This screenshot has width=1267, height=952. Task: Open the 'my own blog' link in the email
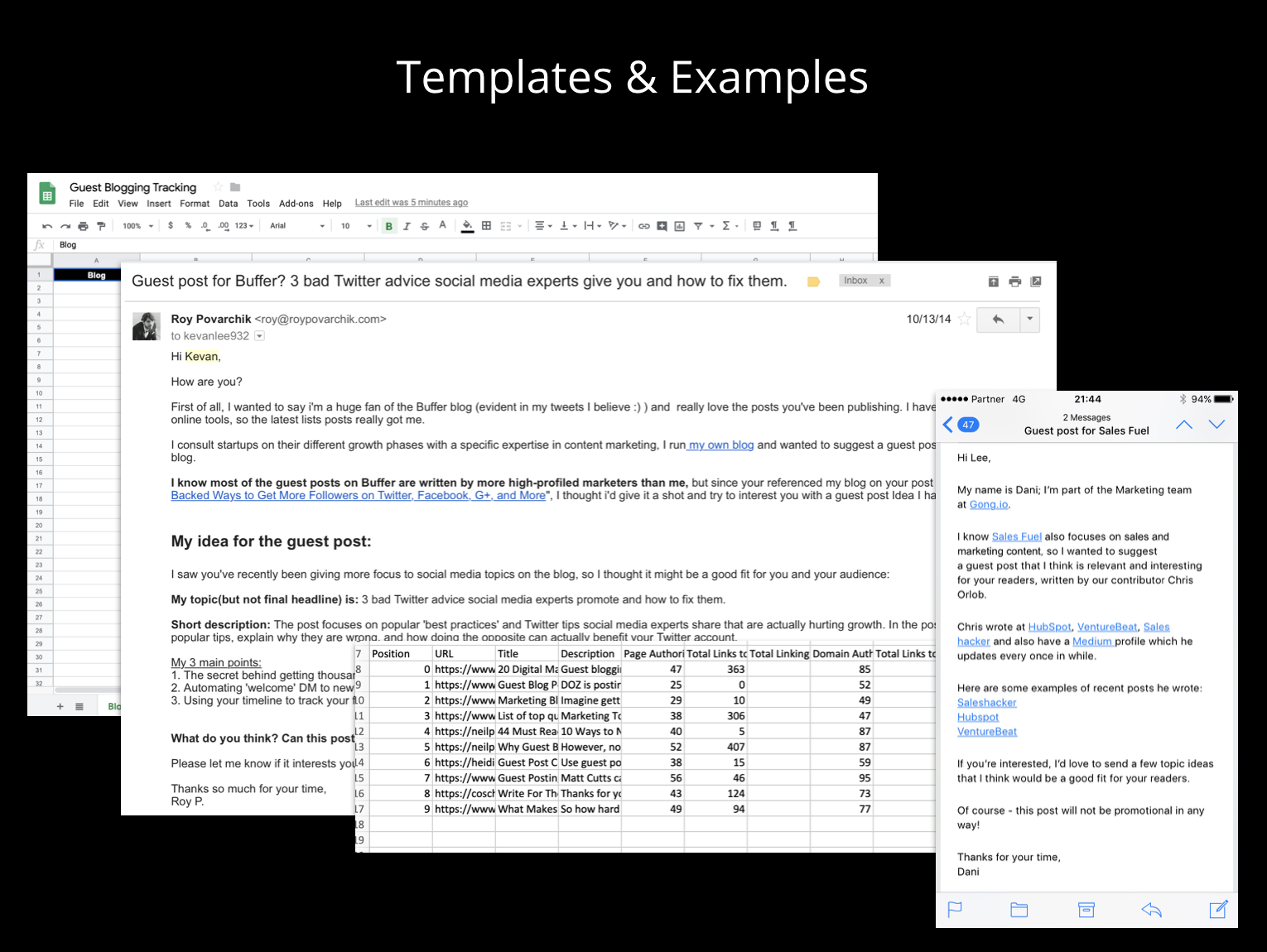click(x=720, y=445)
